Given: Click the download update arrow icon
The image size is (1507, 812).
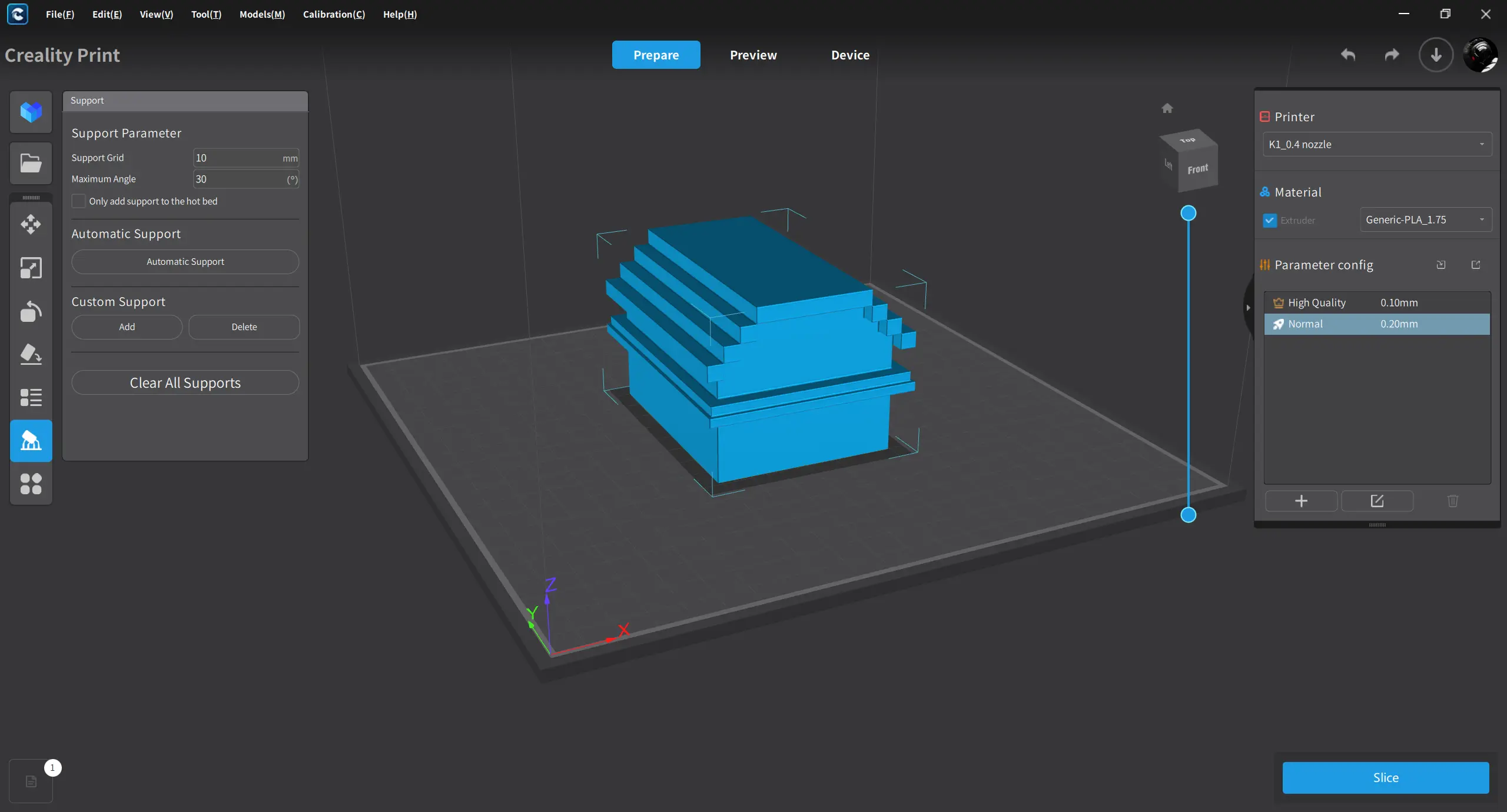Looking at the screenshot, I should point(1436,55).
